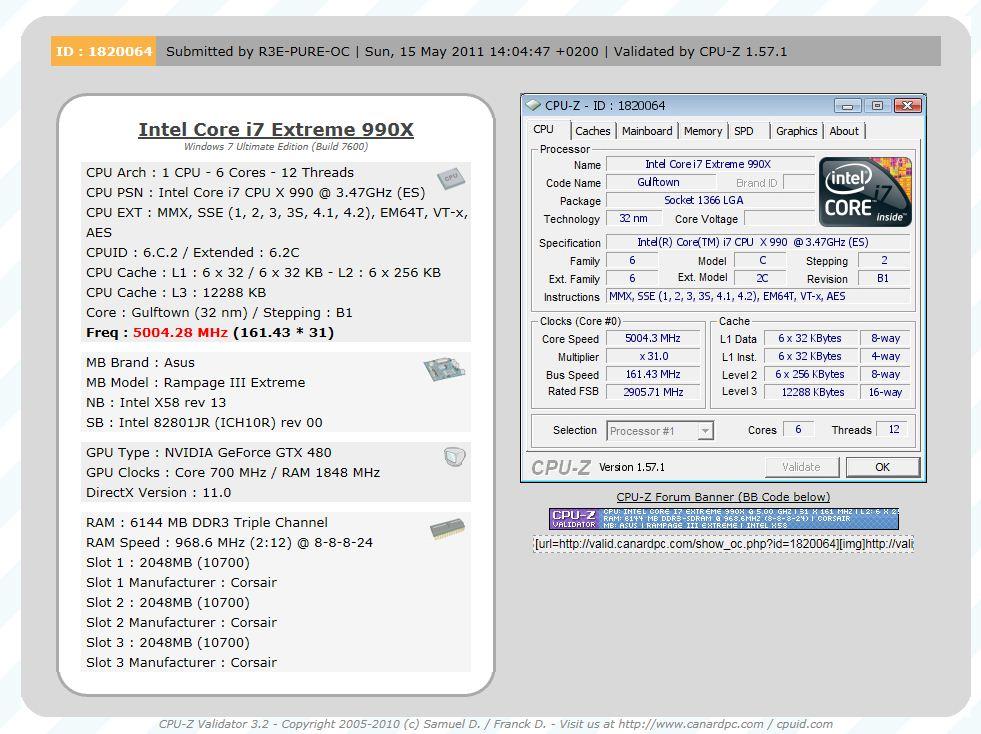Click the Name field 'Intel Core i7 Extreme 990X'
981x734 pixels.
pos(710,165)
